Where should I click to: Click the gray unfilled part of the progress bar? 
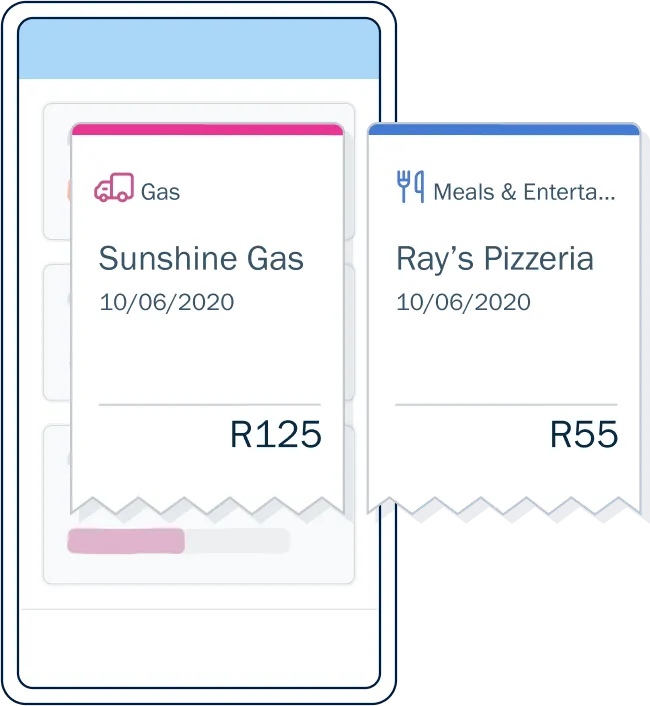[237, 541]
